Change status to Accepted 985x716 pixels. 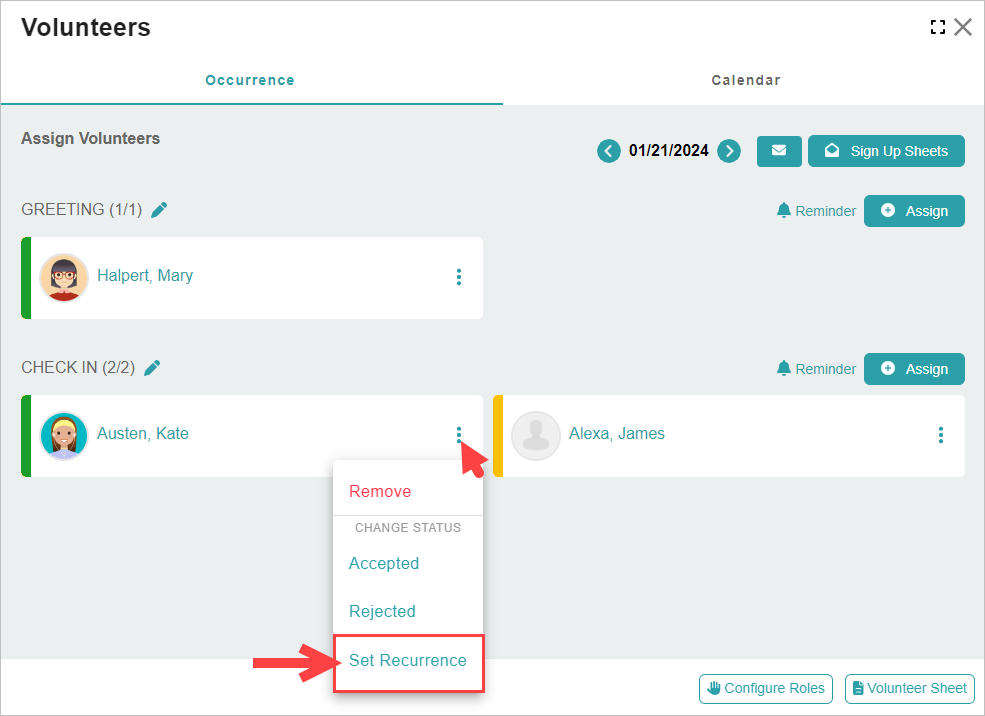pyautogui.click(x=384, y=564)
